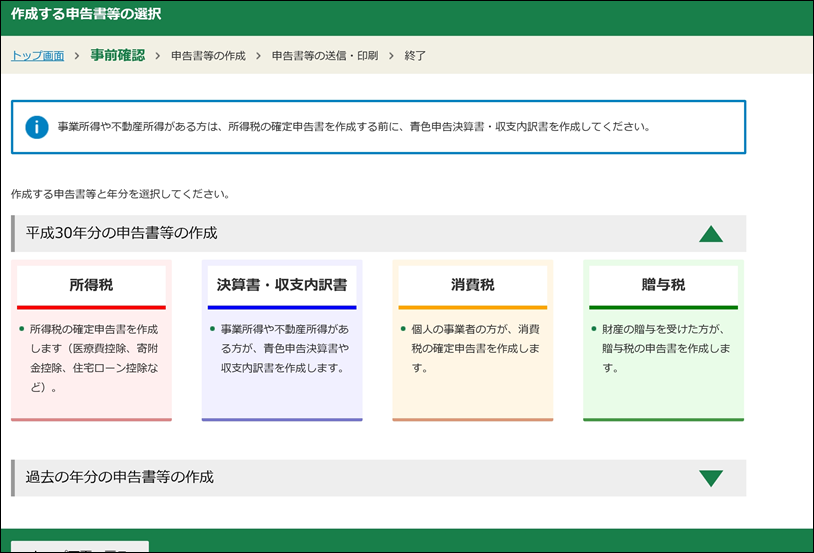Viewport: 814px width, 553px height.
Task: Click the 申告書等の作成 breadcrumb step
Action: [x=208, y=56]
